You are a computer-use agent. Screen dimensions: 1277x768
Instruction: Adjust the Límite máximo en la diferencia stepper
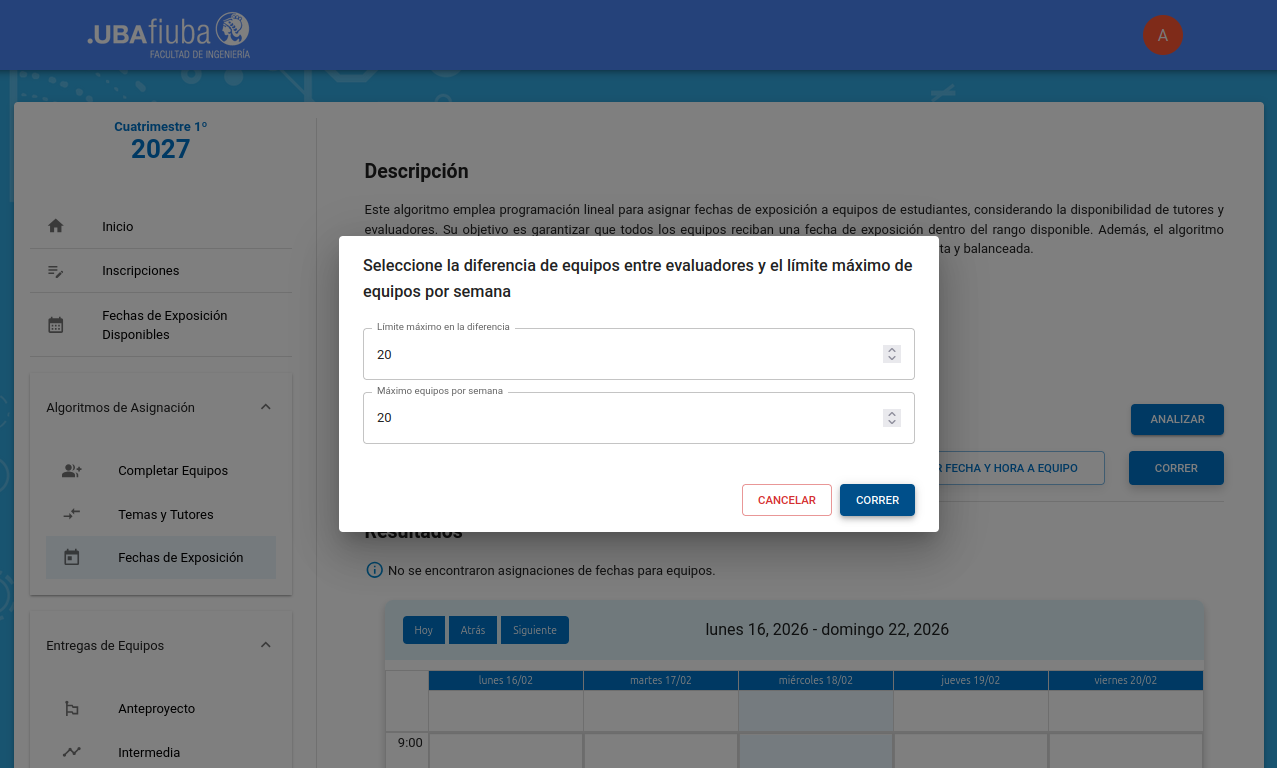[x=892, y=354]
